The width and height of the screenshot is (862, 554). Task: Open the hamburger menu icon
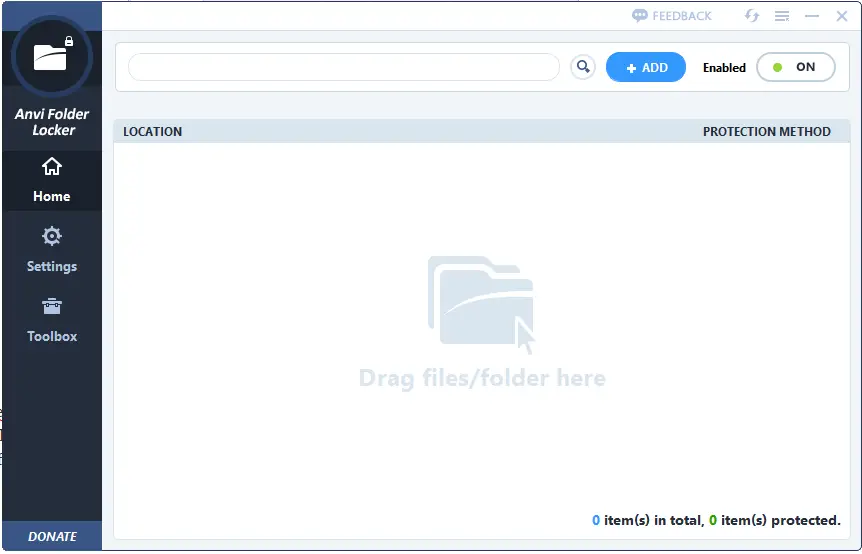(x=782, y=16)
